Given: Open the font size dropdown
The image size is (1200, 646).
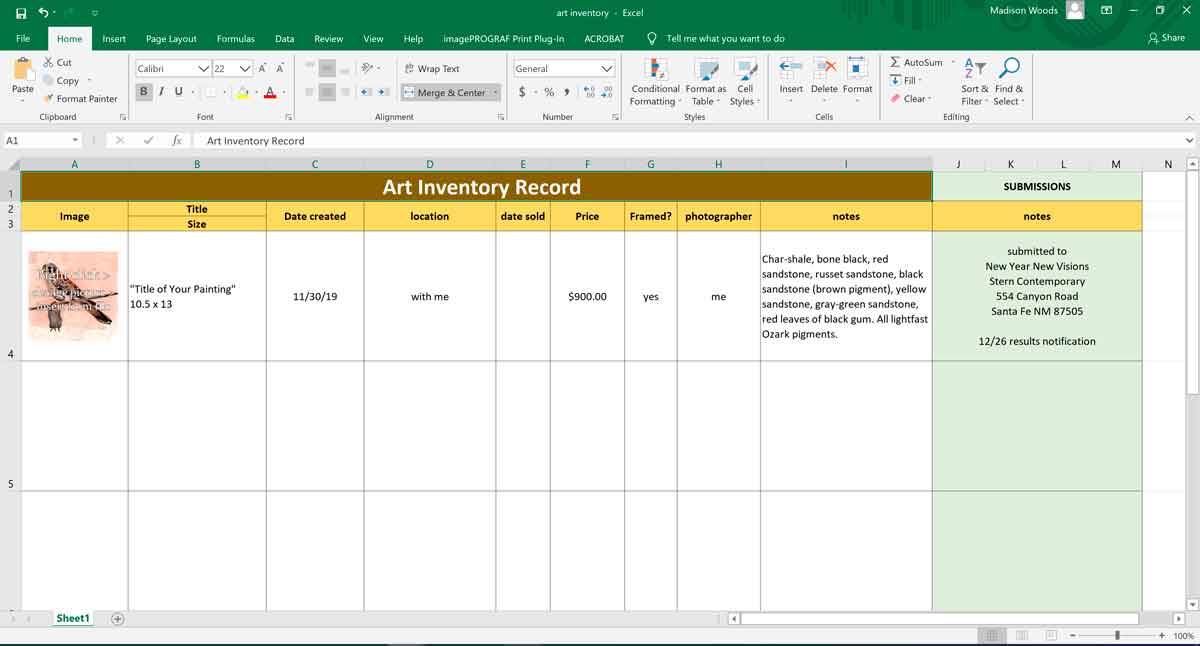Looking at the screenshot, I should (243, 67).
